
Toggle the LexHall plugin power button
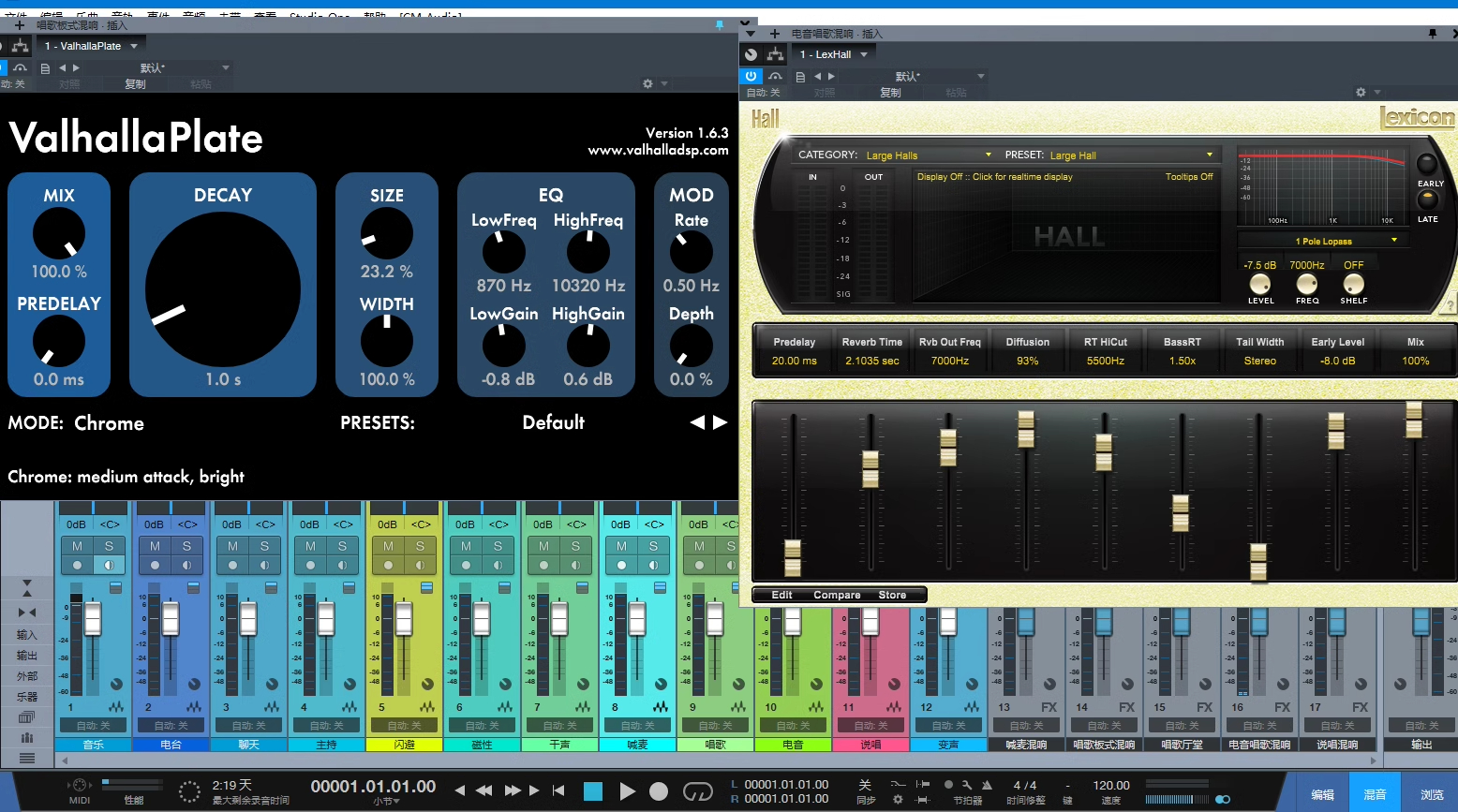(751, 76)
